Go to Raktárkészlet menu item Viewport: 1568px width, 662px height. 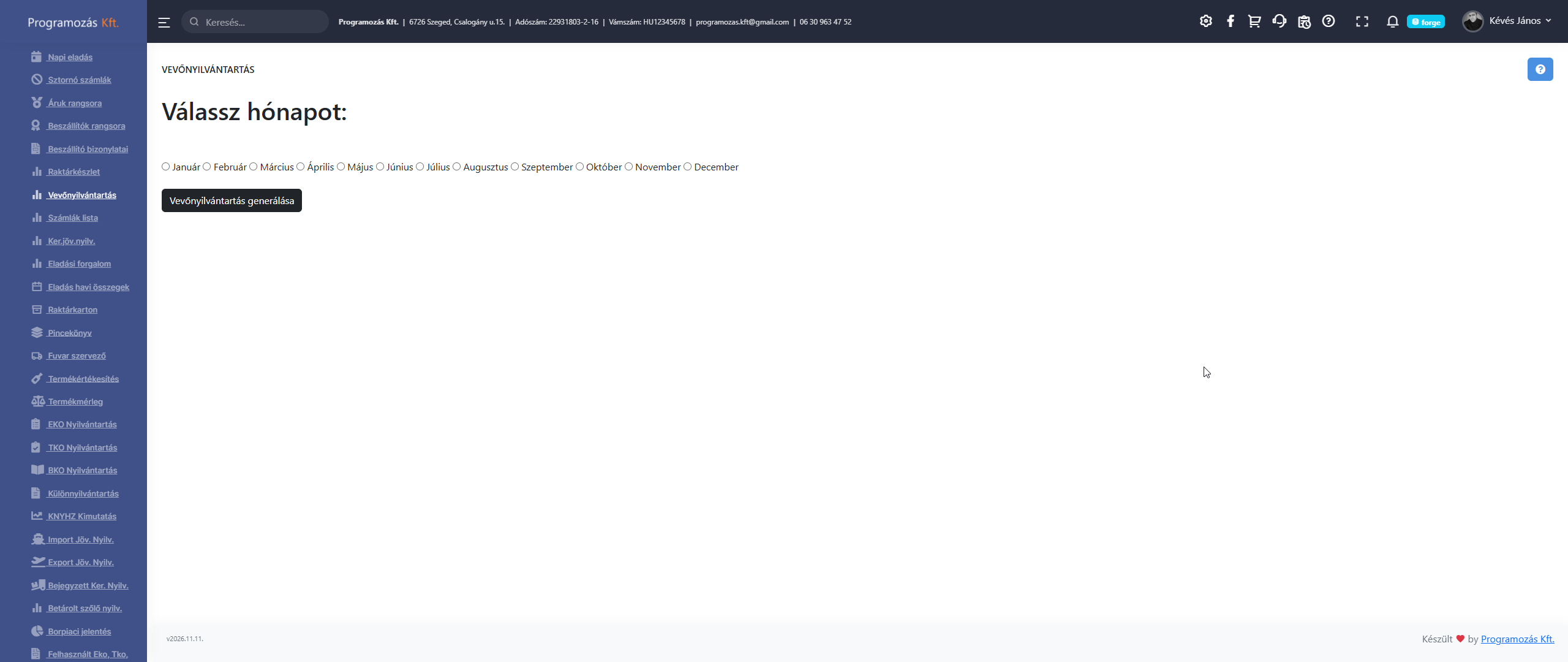[x=73, y=172]
